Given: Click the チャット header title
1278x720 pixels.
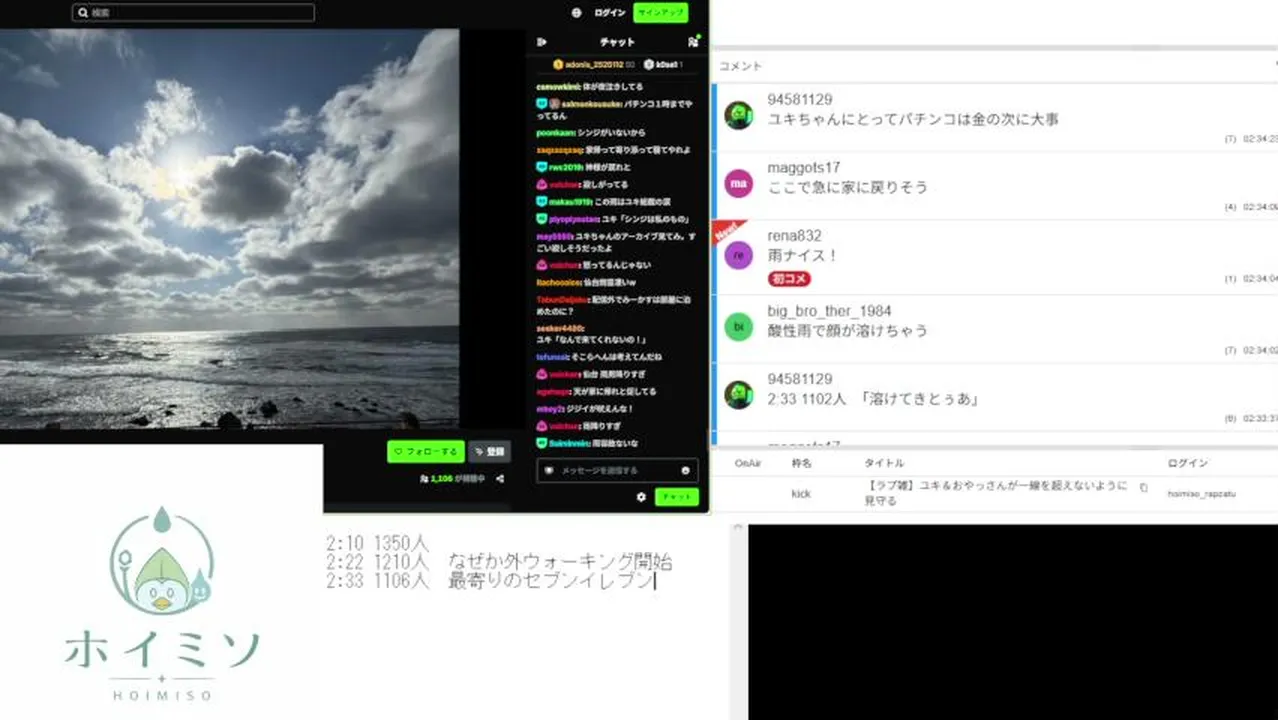Looking at the screenshot, I should (617, 42).
